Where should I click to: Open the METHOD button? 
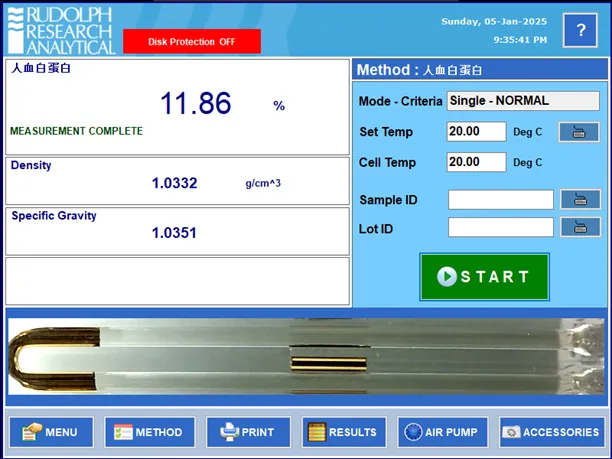point(149,432)
